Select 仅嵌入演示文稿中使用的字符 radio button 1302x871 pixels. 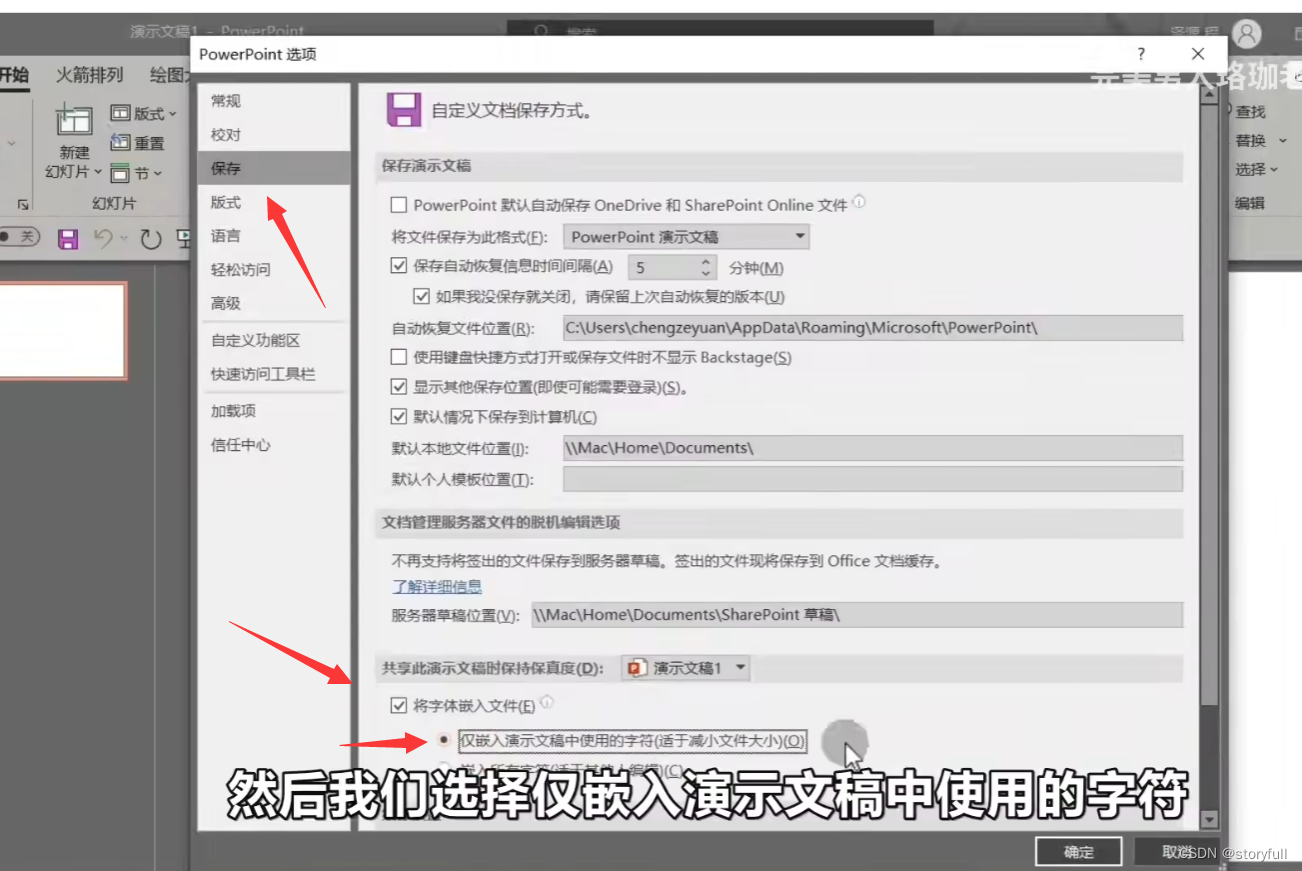(444, 740)
